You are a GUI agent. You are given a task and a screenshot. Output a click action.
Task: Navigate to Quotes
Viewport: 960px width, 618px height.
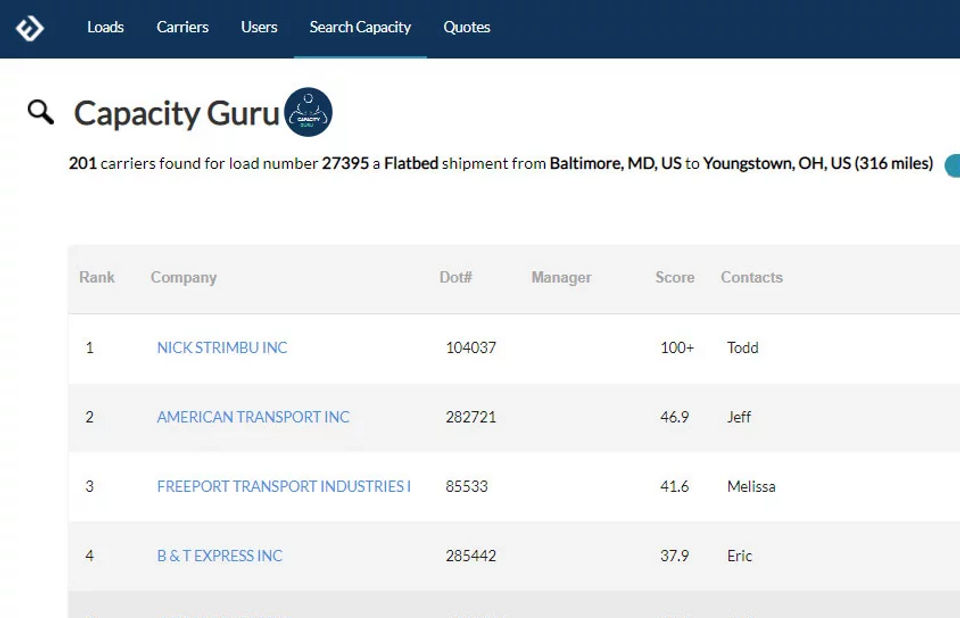coord(467,27)
